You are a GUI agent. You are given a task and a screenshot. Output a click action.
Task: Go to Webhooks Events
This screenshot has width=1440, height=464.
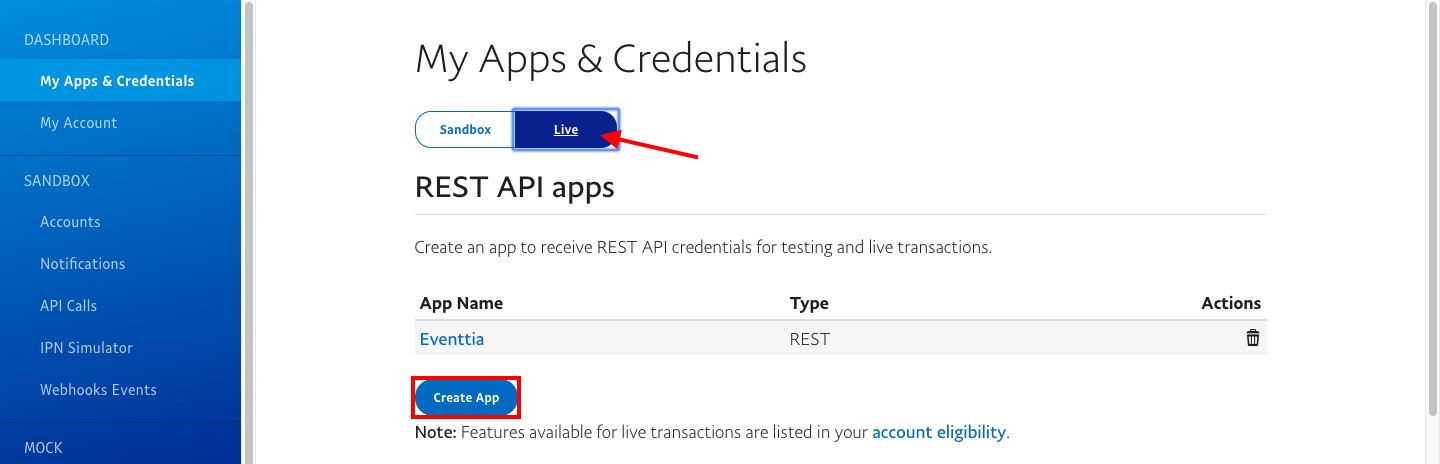[98, 390]
